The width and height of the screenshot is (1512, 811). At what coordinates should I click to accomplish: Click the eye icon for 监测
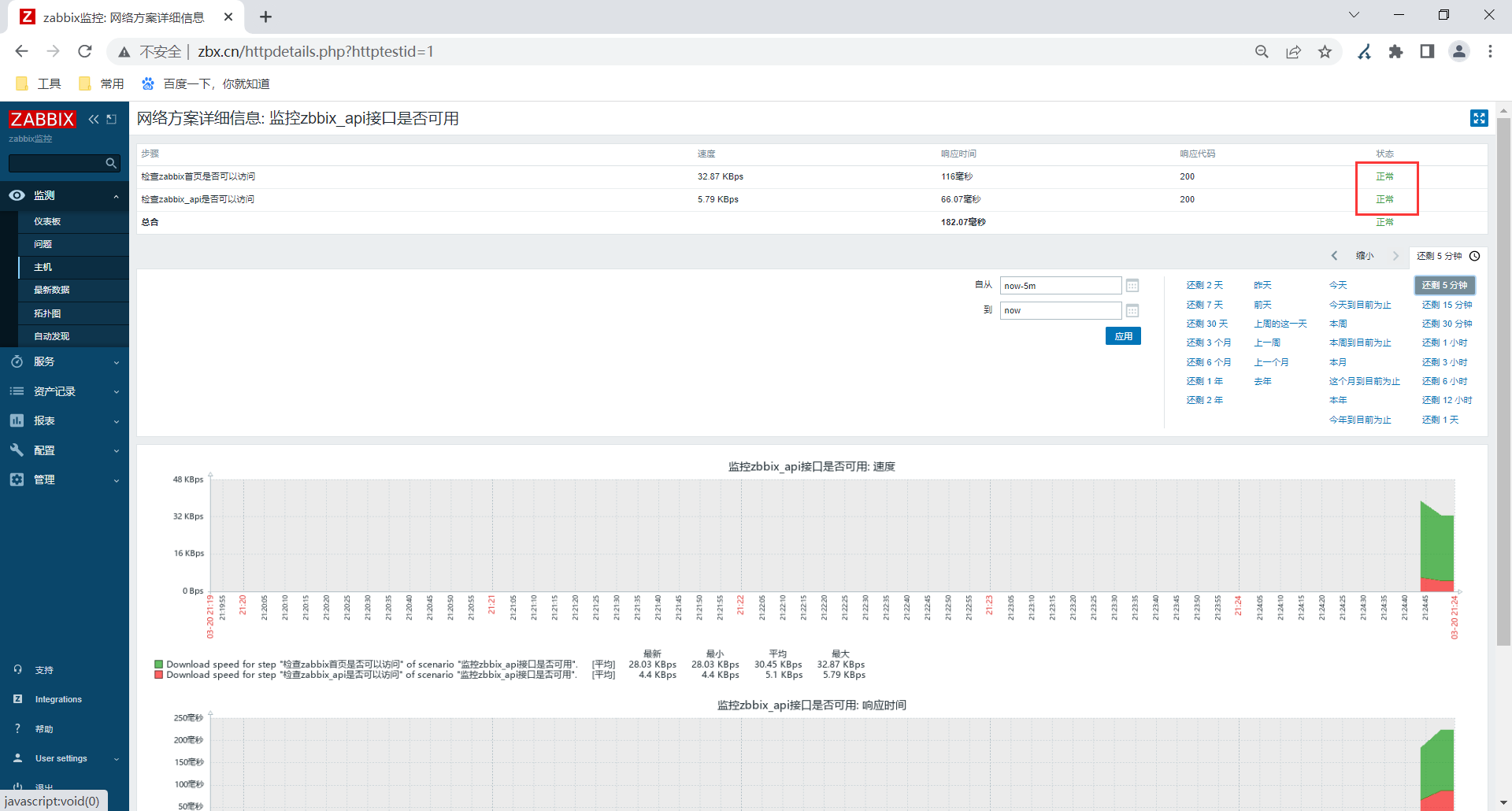click(x=17, y=195)
